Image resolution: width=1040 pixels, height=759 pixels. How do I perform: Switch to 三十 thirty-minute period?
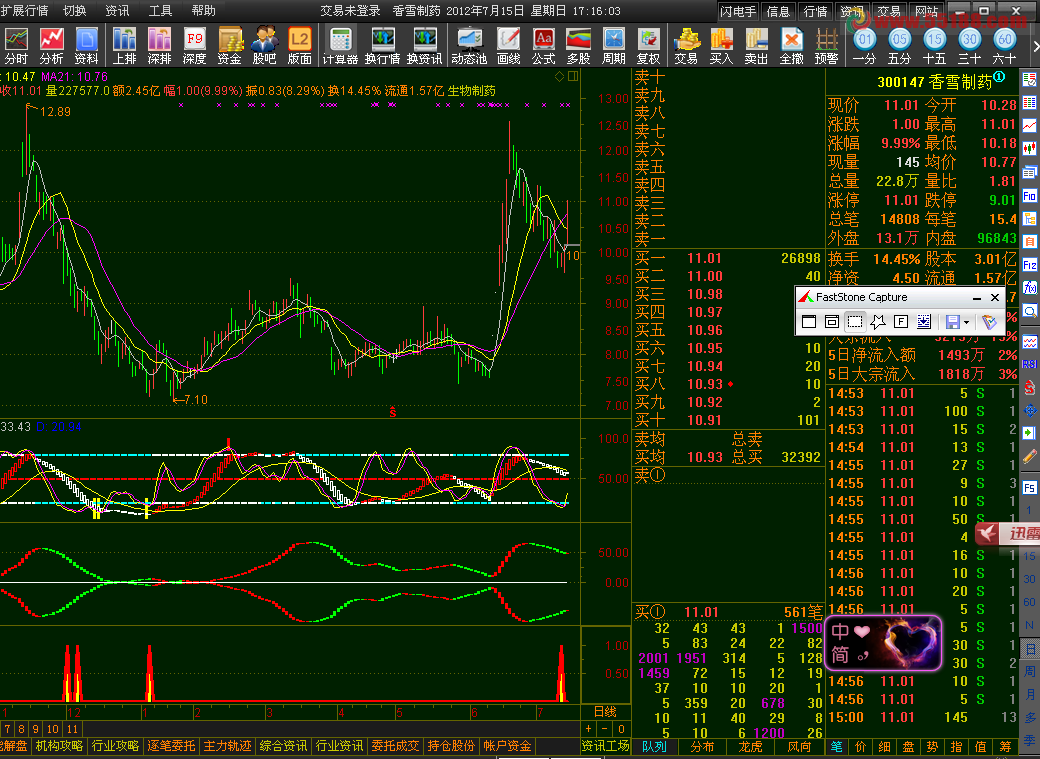(970, 46)
